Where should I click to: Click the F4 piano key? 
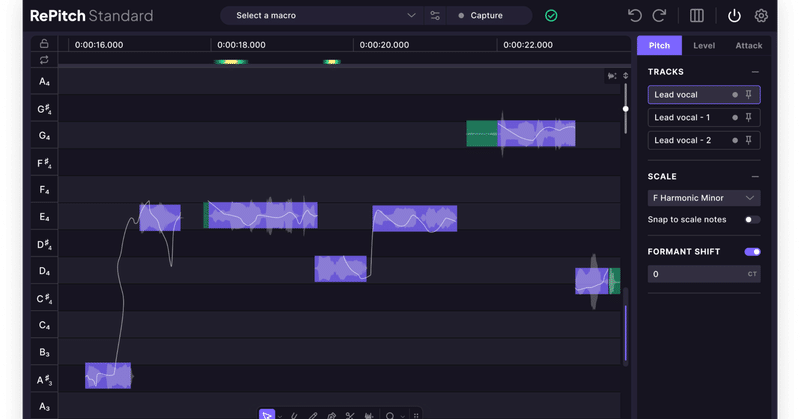(44, 190)
